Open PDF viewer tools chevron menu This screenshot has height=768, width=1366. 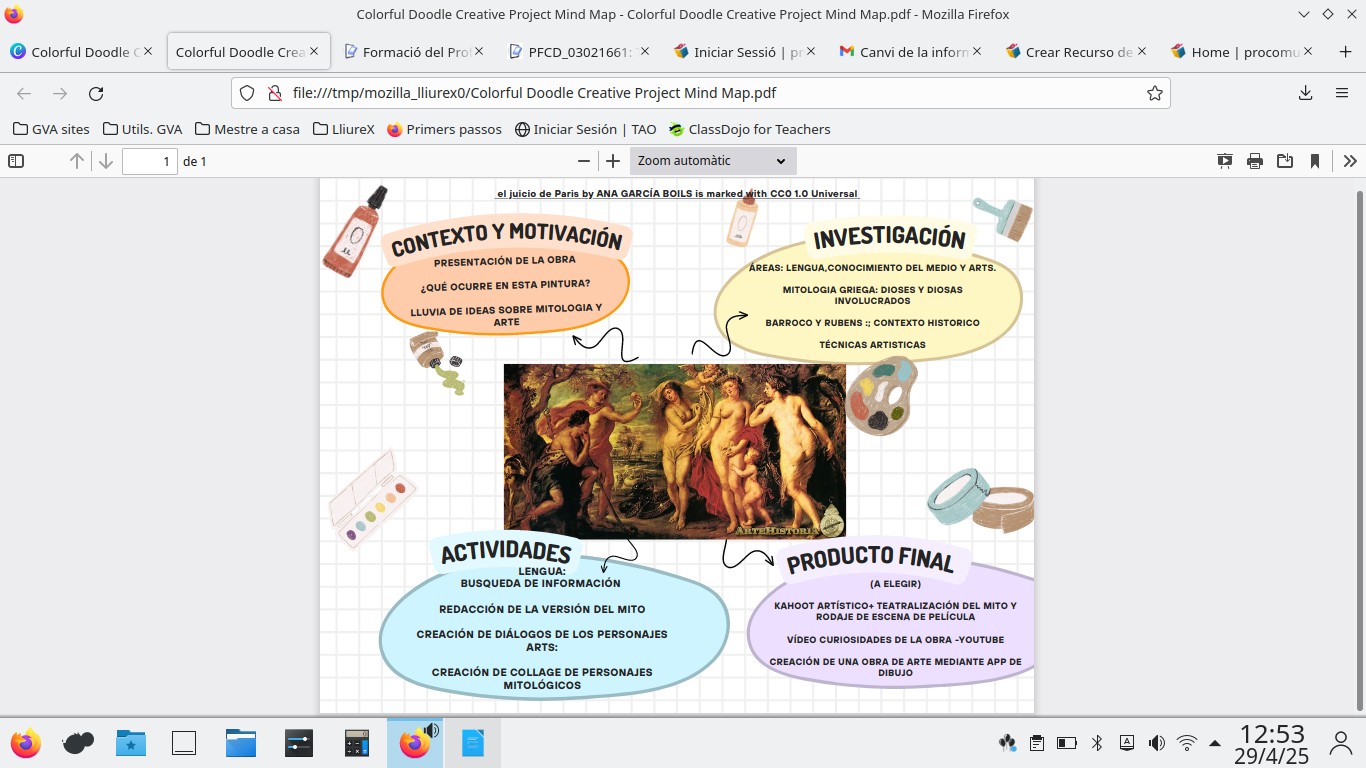coord(1350,161)
